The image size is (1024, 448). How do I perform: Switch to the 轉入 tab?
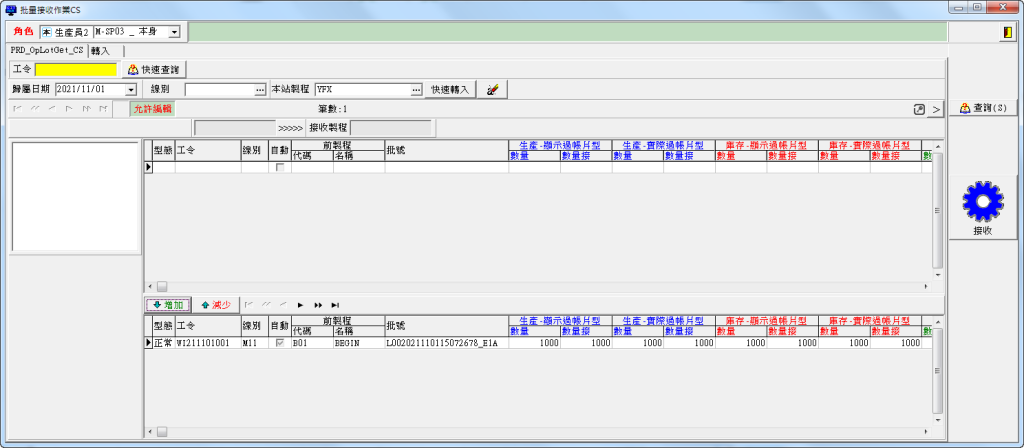(x=100, y=50)
